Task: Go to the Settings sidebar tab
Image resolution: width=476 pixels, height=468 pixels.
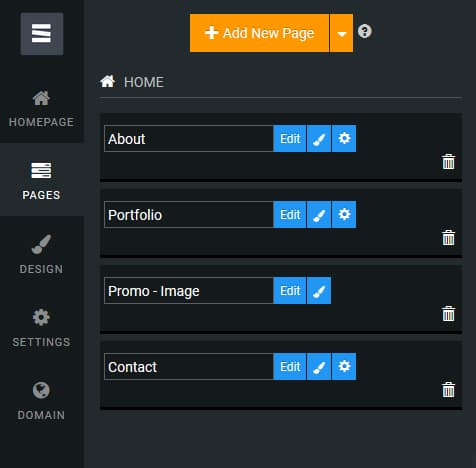Action: (41, 328)
